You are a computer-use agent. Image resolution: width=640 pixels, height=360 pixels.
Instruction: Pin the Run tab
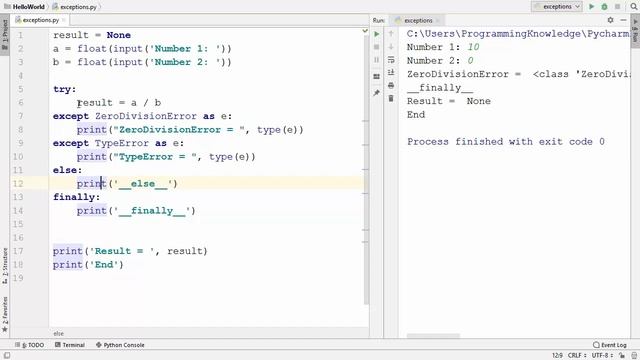pyautogui.click(x=377, y=93)
